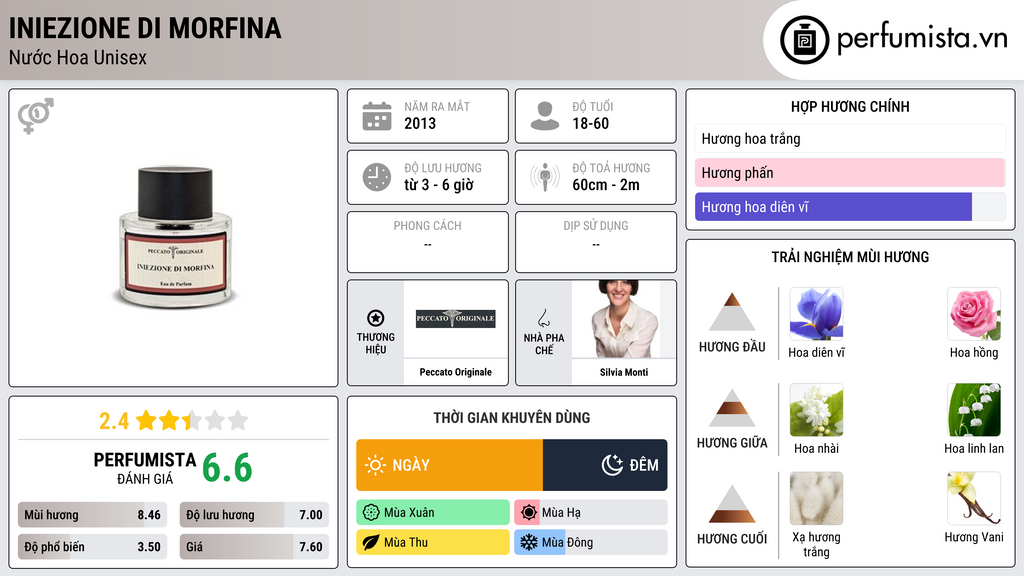Open the Hương Vani note image
Image resolution: width=1024 pixels, height=576 pixels.
point(974,499)
